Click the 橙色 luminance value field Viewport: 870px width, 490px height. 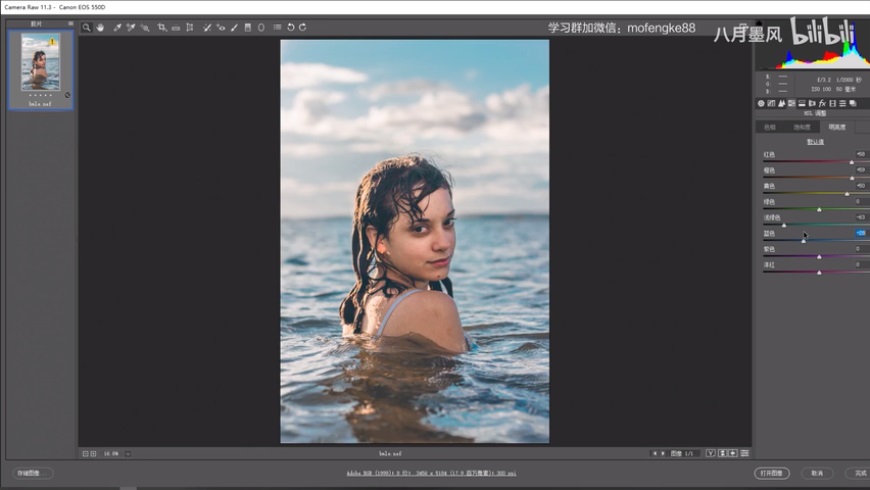pos(861,170)
